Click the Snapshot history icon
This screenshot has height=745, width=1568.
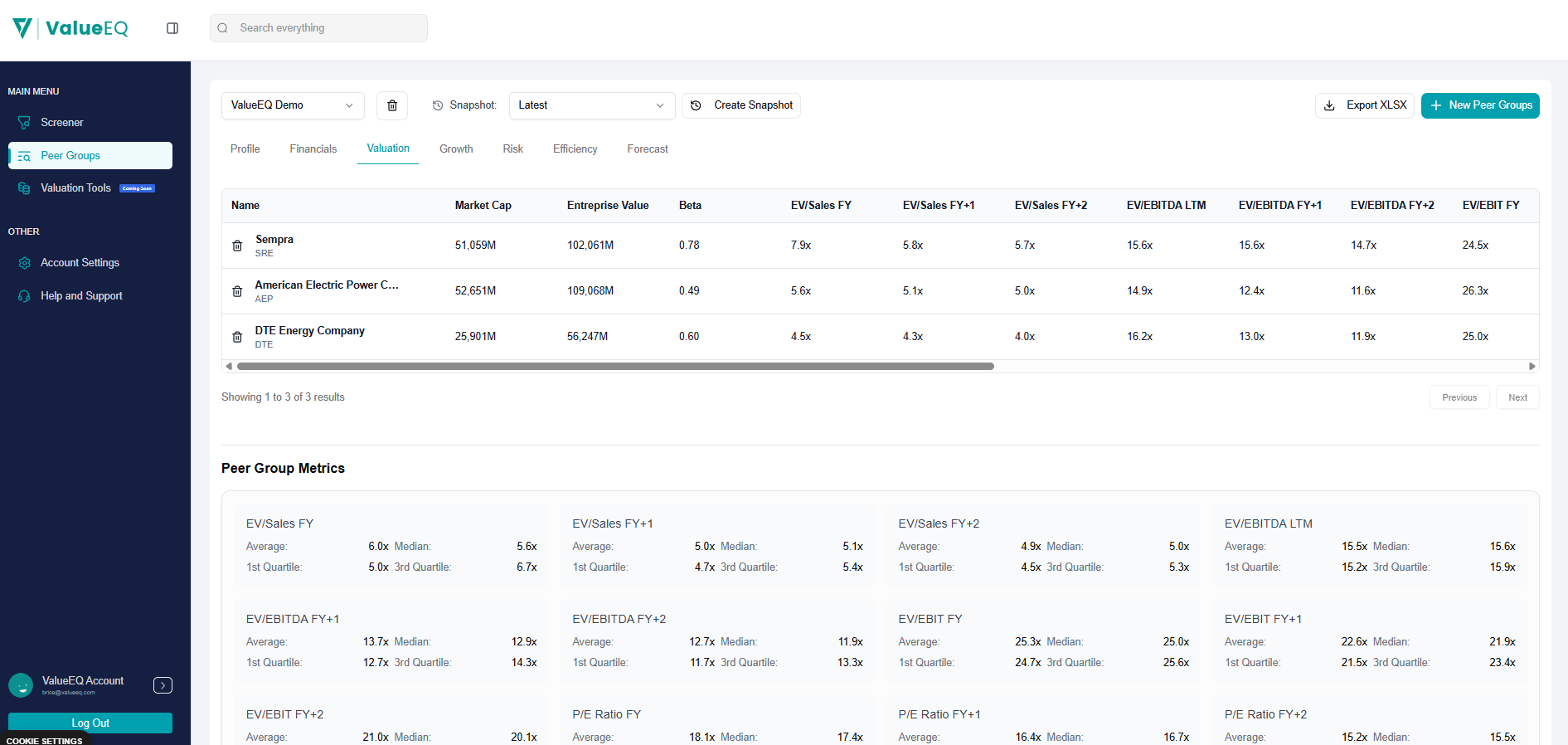(x=438, y=105)
